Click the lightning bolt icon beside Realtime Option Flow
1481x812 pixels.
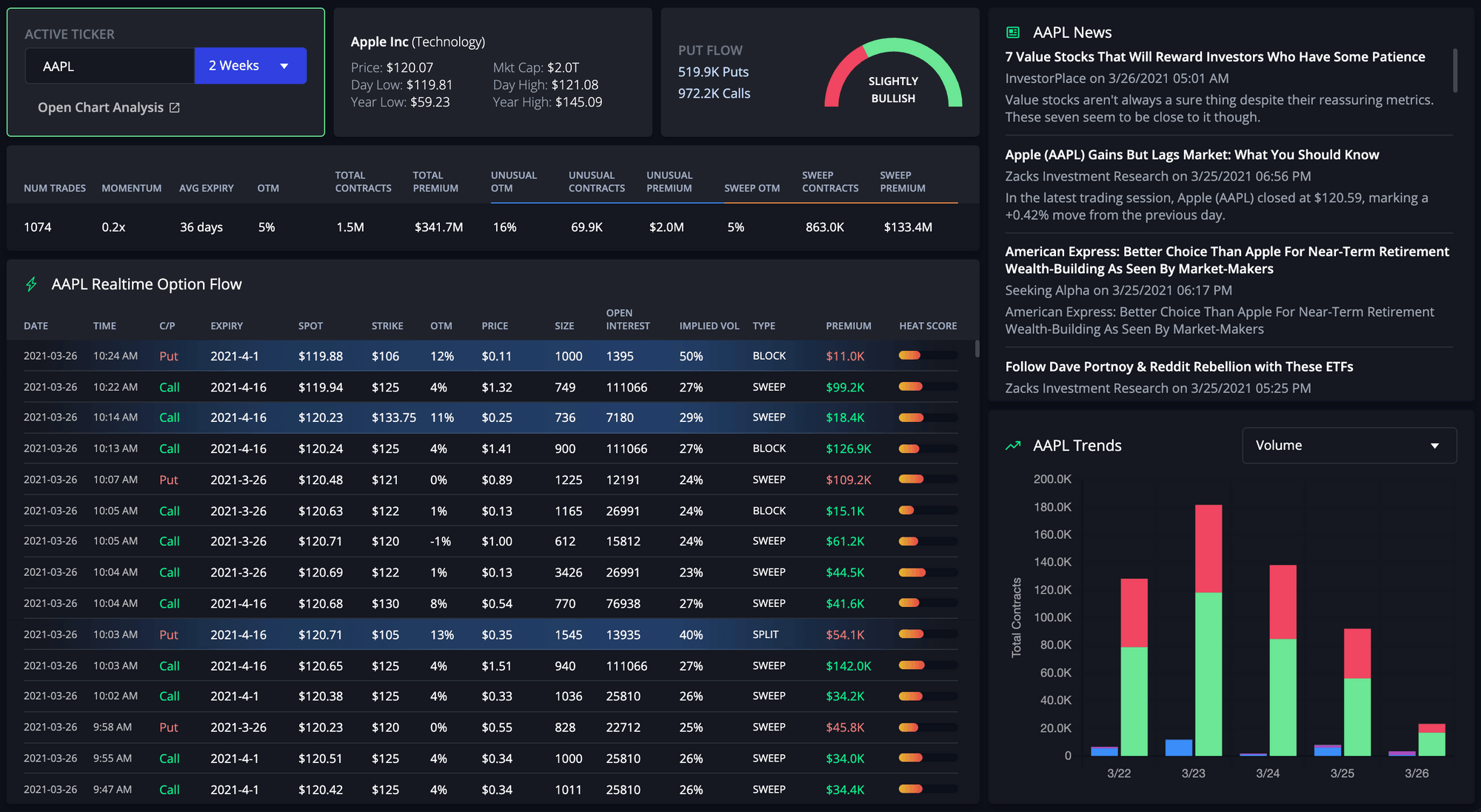31,283
